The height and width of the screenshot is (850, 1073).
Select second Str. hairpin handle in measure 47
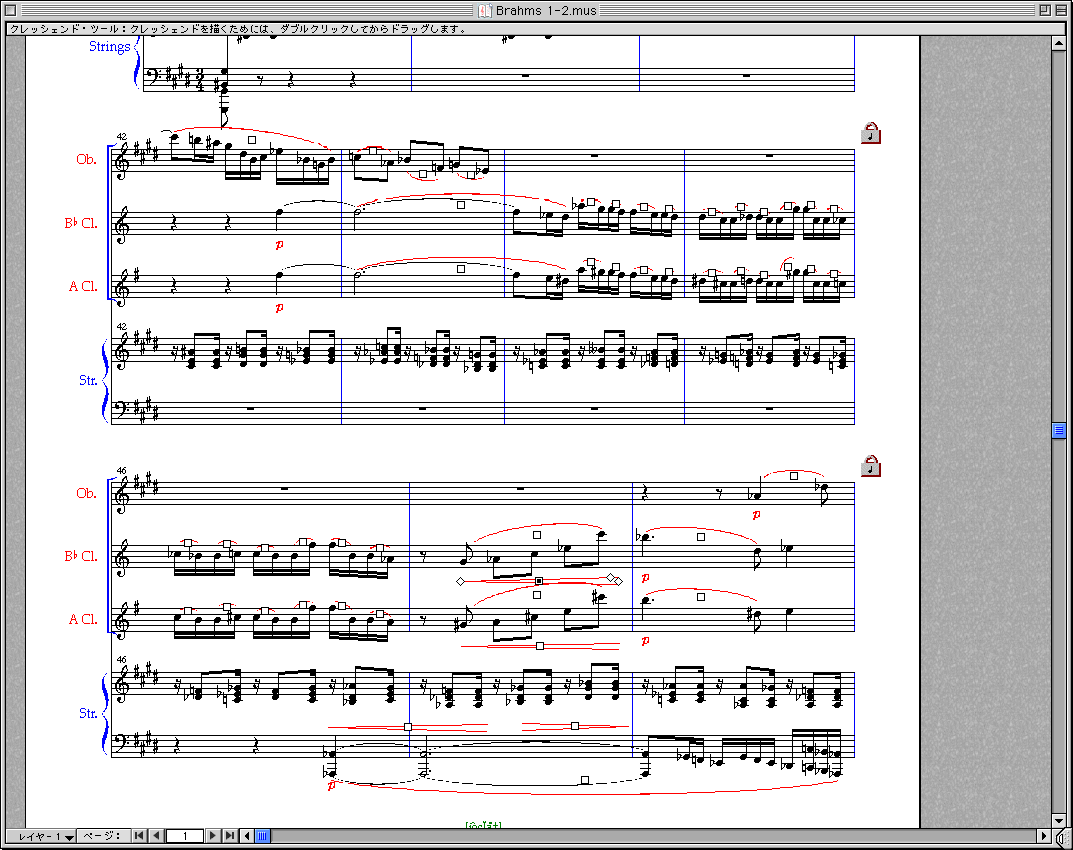(x=575, y=726)
